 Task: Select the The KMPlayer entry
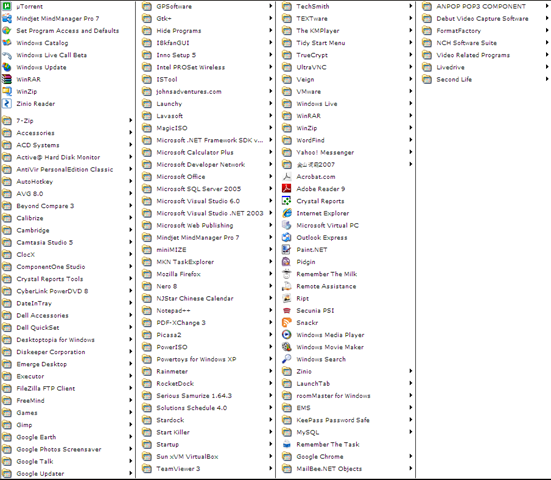point(348,31)
